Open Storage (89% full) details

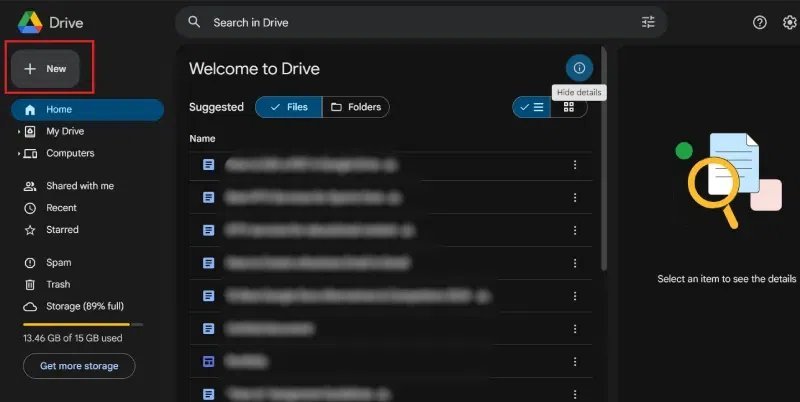point(85,306)
